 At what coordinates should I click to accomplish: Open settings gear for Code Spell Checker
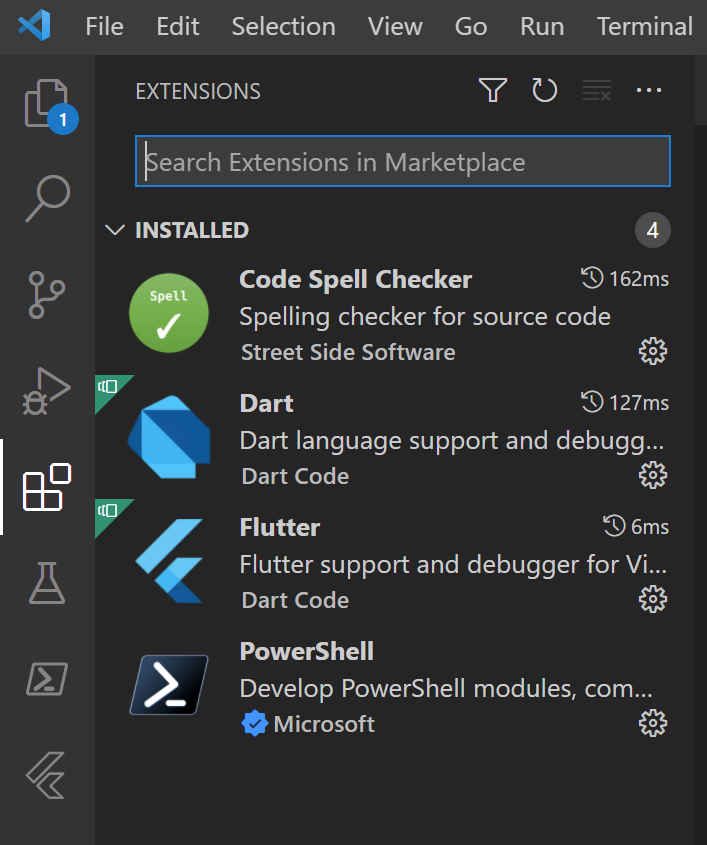(x=652, y=351)
